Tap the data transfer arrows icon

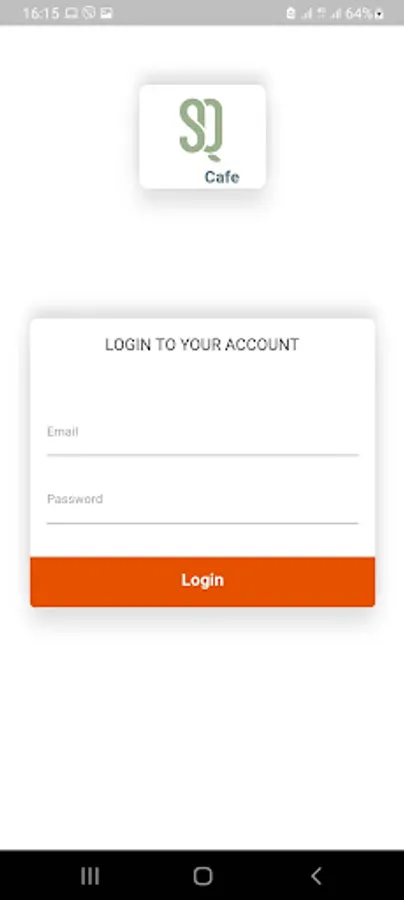pyautogui.click(x=321, y=13)
